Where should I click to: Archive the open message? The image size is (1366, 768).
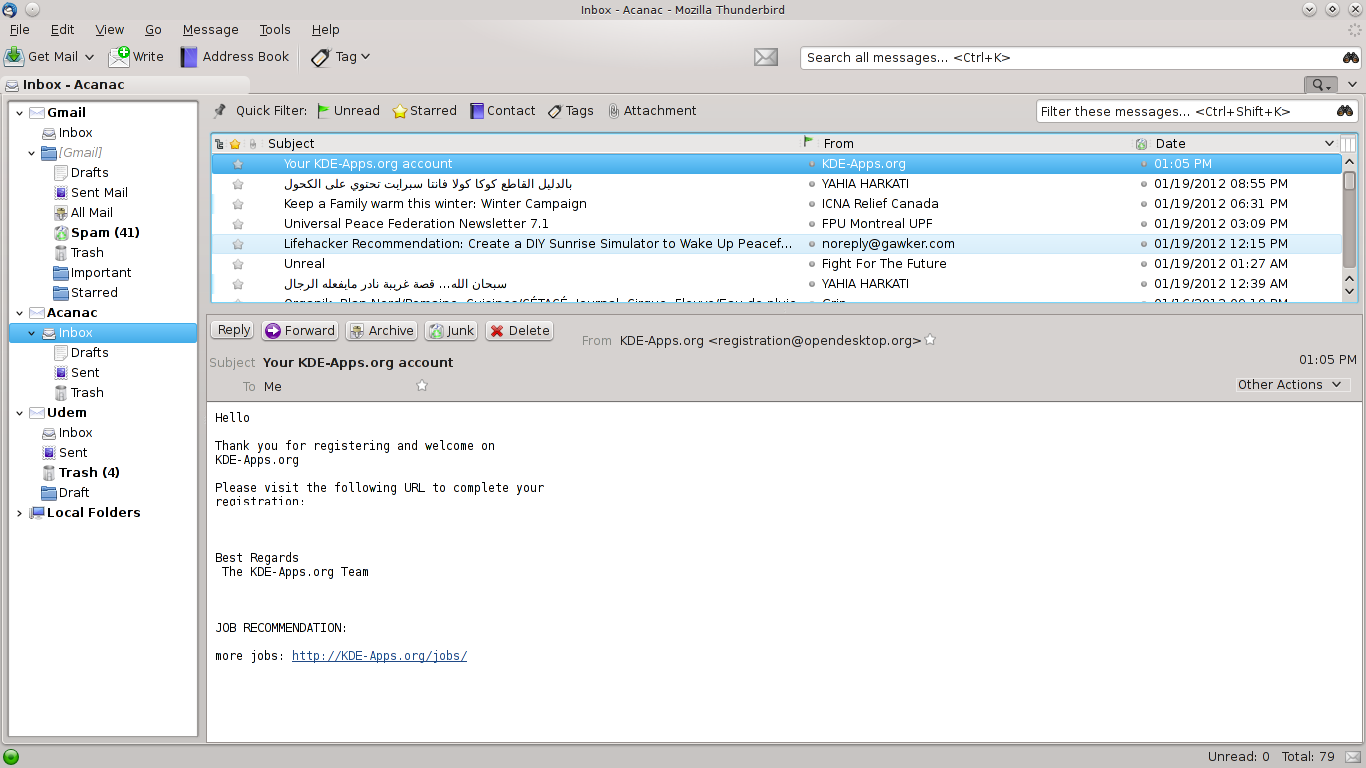tap(381, 331)
